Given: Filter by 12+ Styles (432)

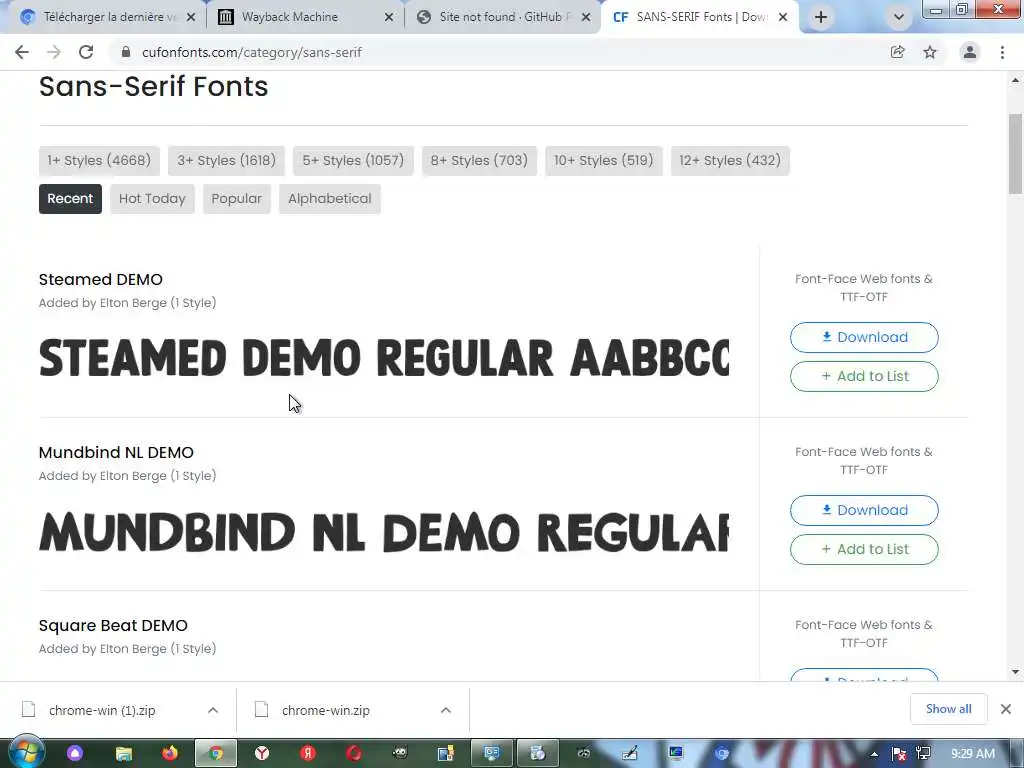Looking at the screenshot, I should (x=730, y=161).
